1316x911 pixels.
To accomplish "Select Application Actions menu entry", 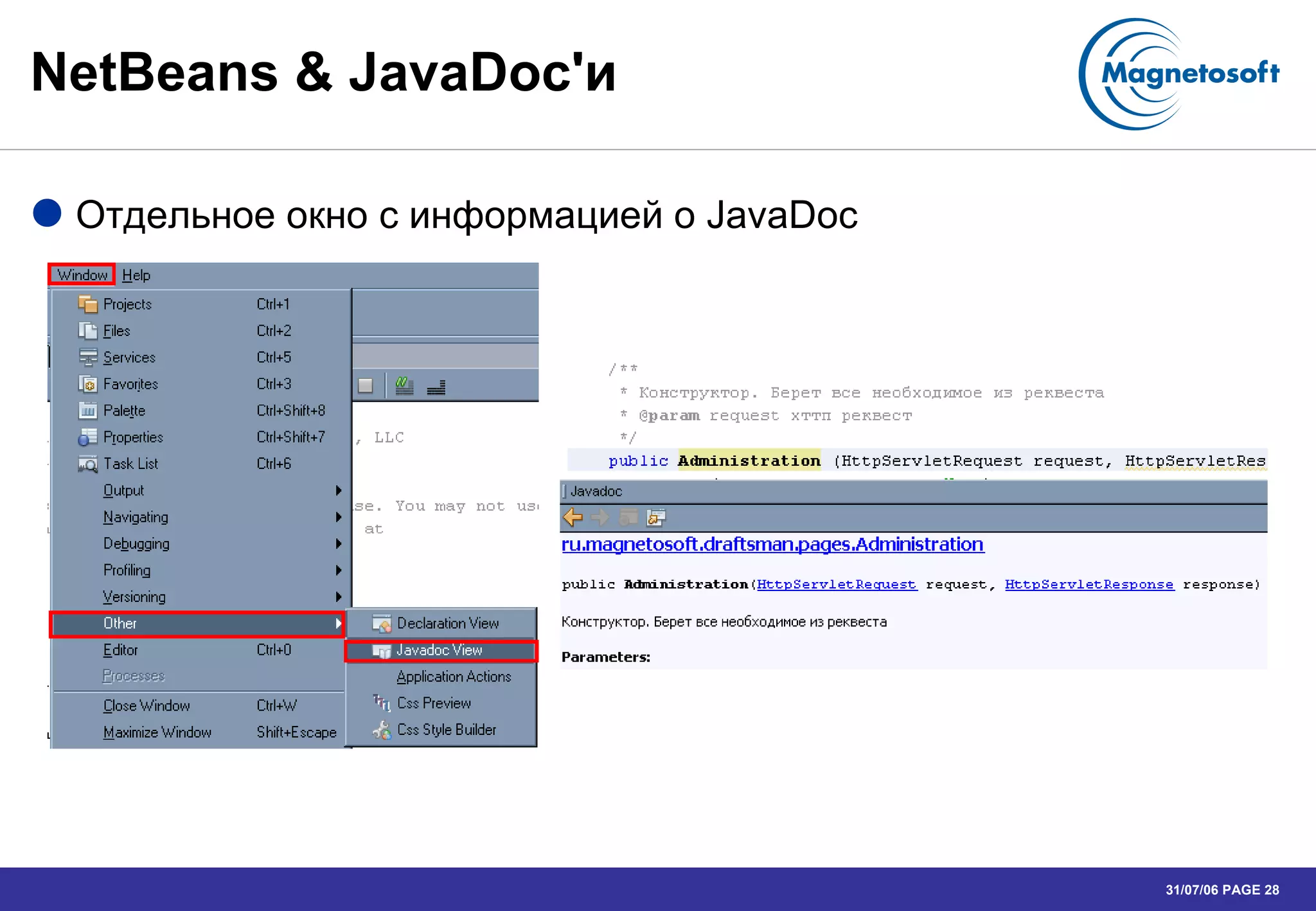I will point(441,677).
